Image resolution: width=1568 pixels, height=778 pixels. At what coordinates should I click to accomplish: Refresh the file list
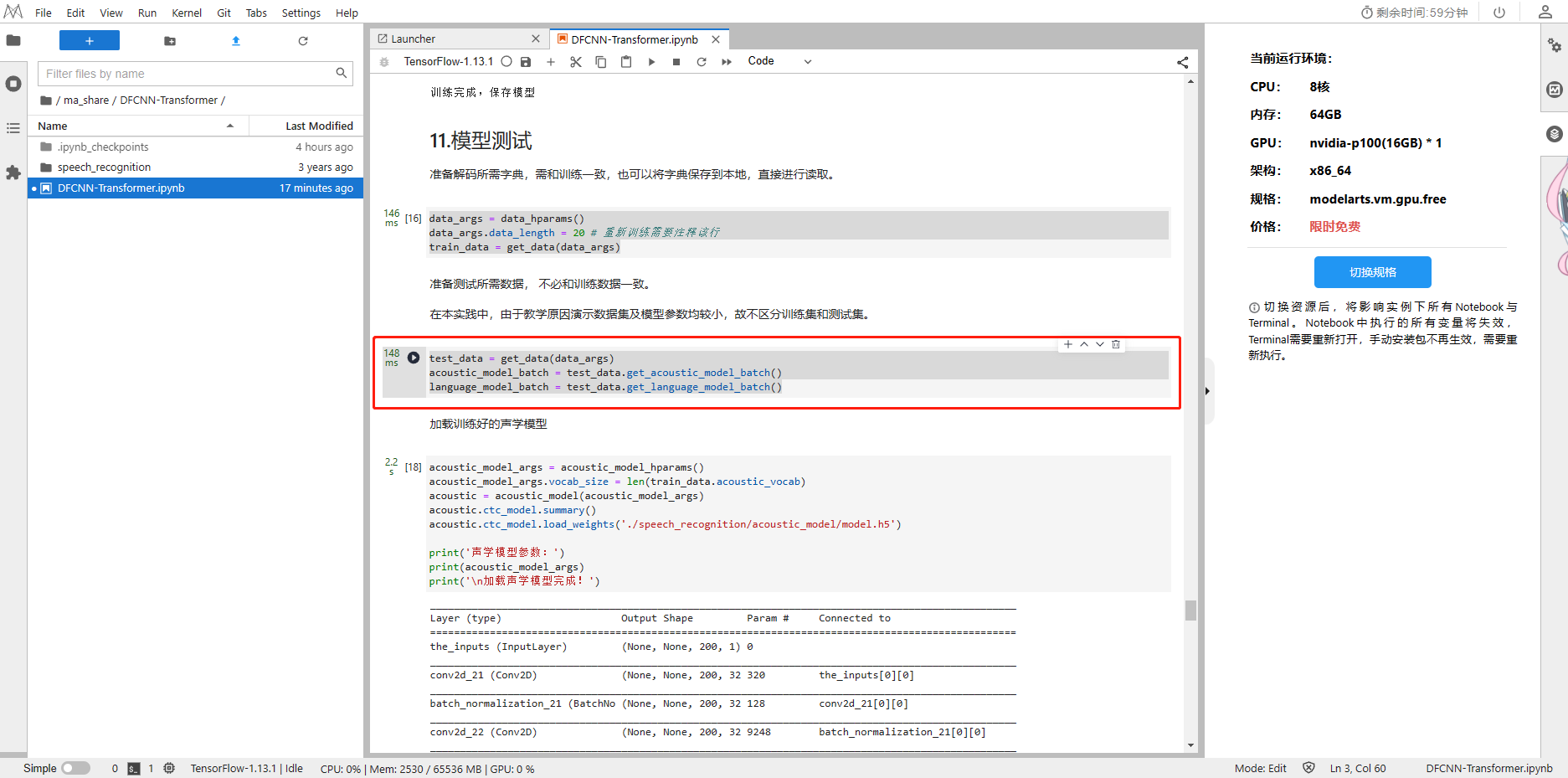click(x=303, y=40)
